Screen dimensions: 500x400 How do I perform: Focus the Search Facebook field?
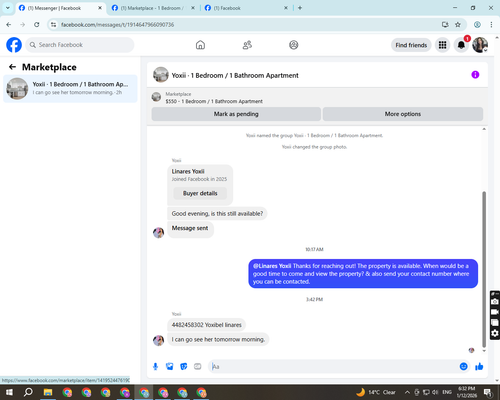80,45
